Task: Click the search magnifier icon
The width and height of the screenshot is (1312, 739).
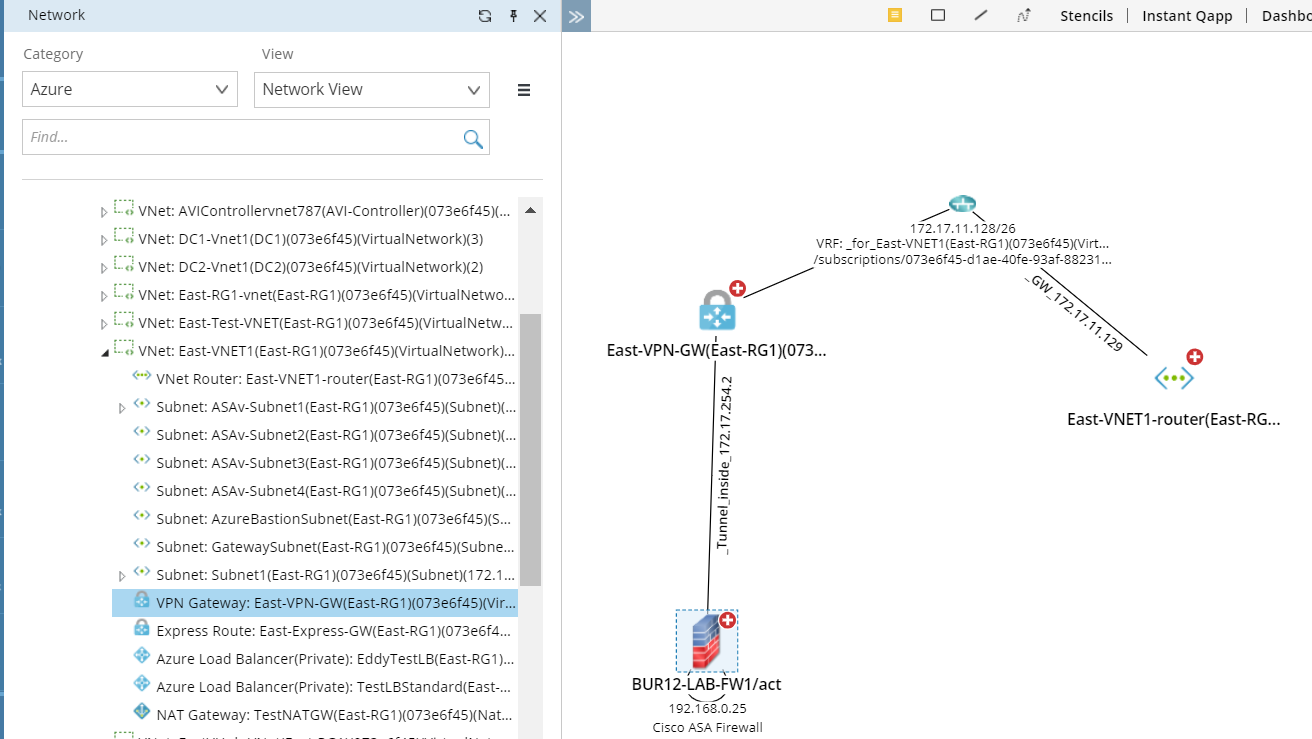Action: (473, 138)
